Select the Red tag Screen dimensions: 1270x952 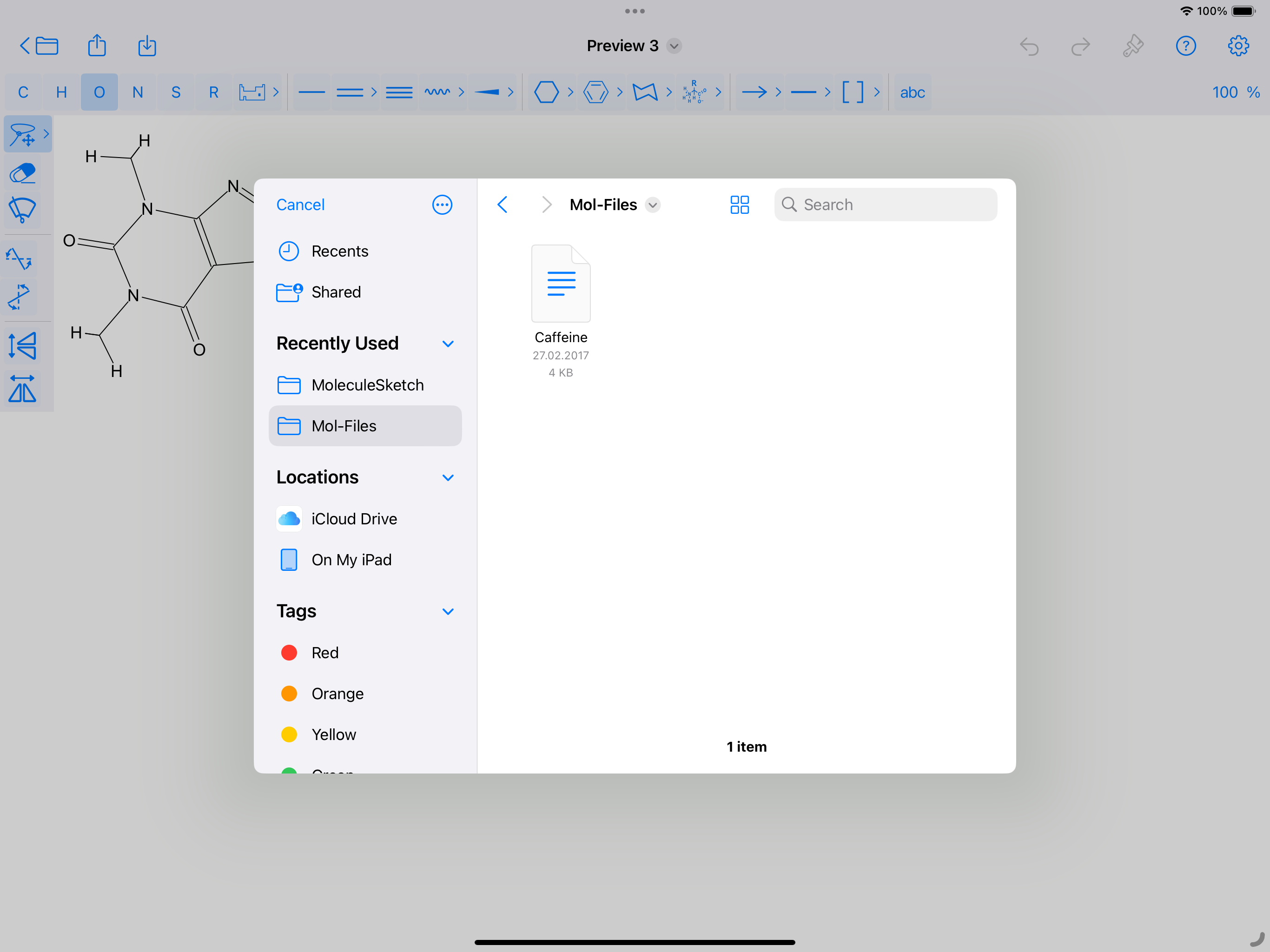pyautogui.click(x=365, y=652)
